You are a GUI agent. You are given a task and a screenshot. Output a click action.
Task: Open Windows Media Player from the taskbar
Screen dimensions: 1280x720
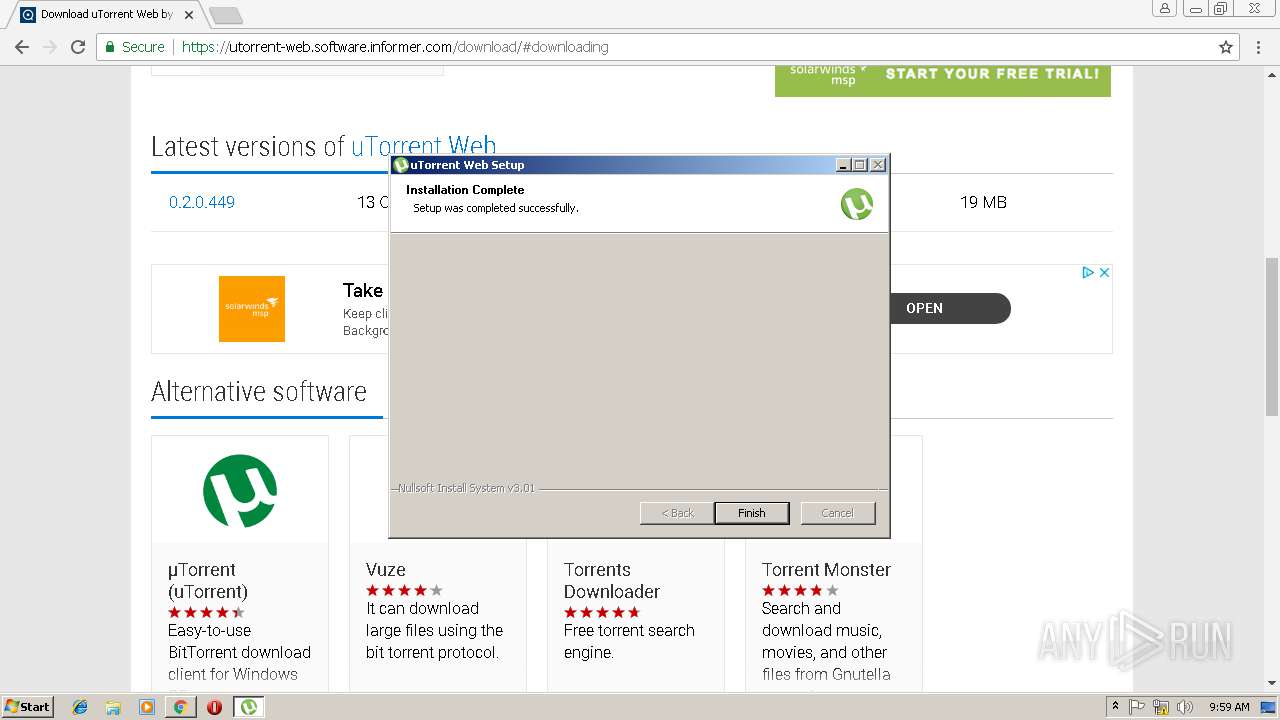point(147,707)
